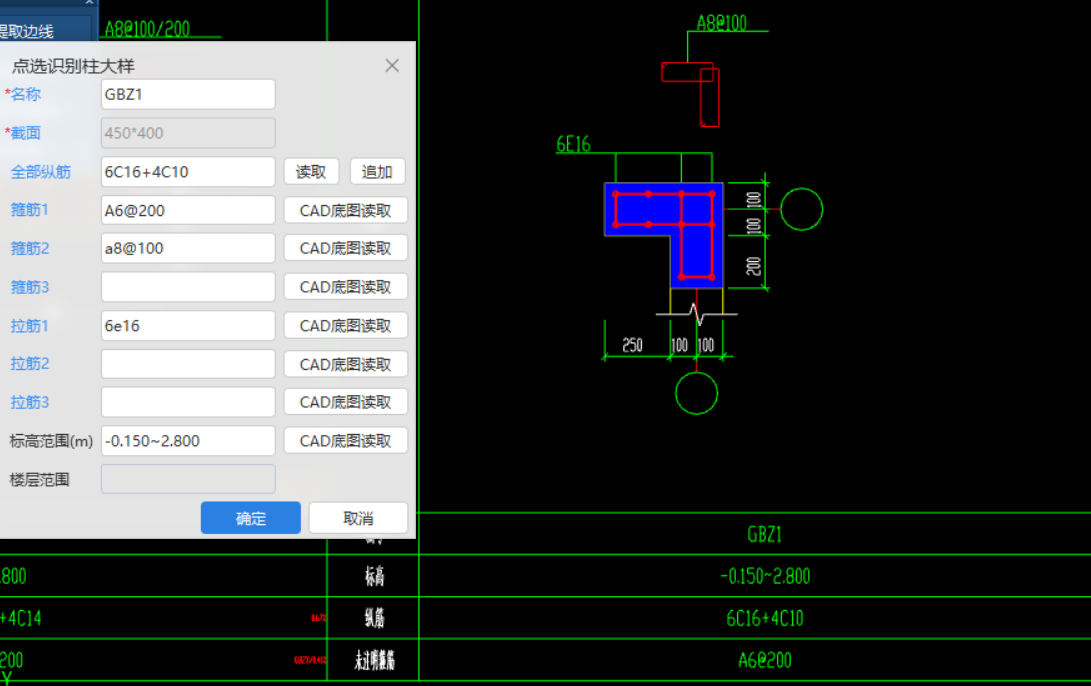
Task: Select the A8@100 annotation in the drawing
Action: (722, 23)
